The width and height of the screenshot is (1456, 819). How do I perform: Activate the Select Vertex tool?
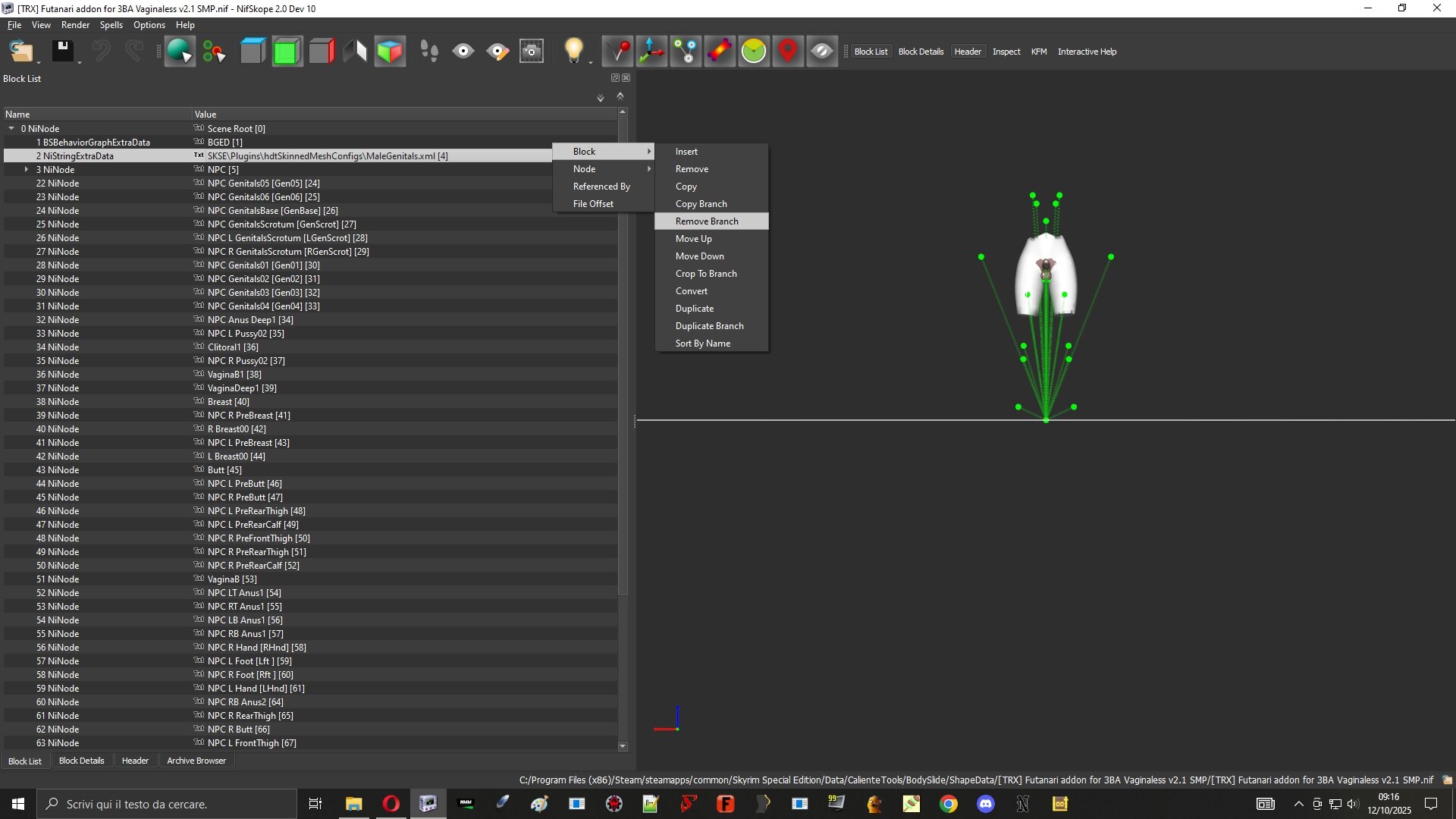click(x=214, y=52)
